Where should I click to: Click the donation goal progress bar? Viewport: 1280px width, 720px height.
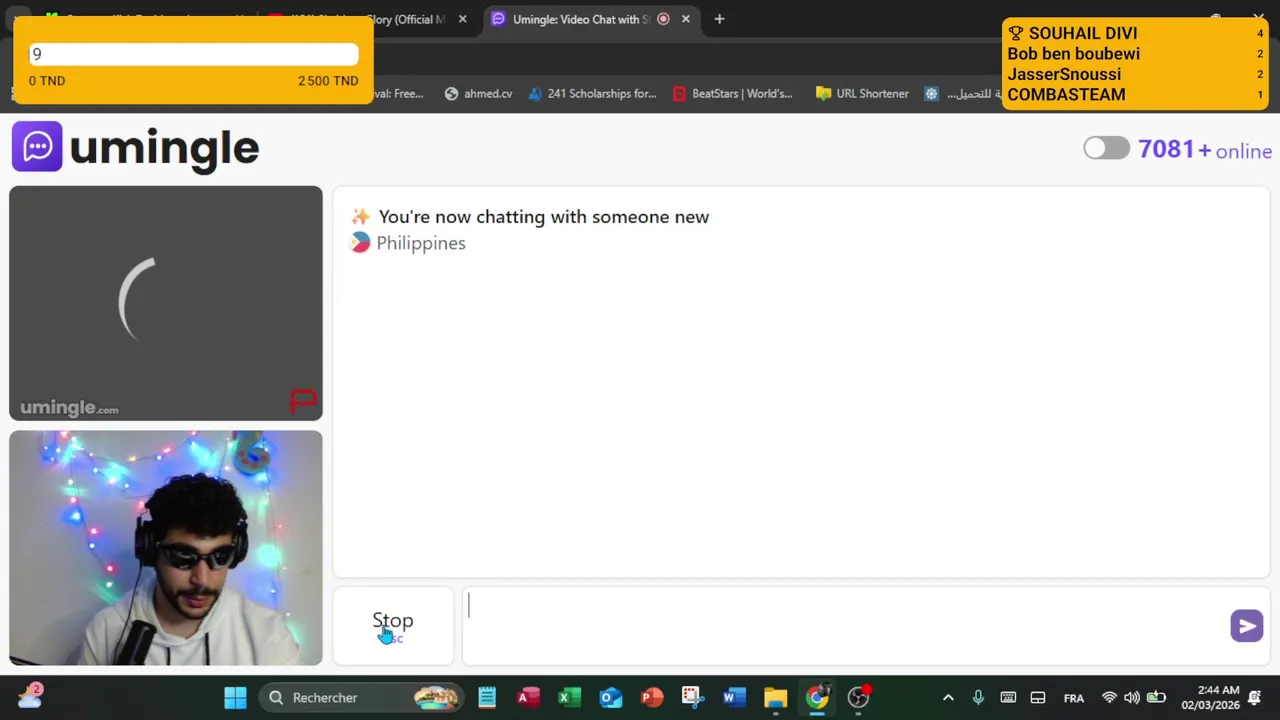(193, 54)
